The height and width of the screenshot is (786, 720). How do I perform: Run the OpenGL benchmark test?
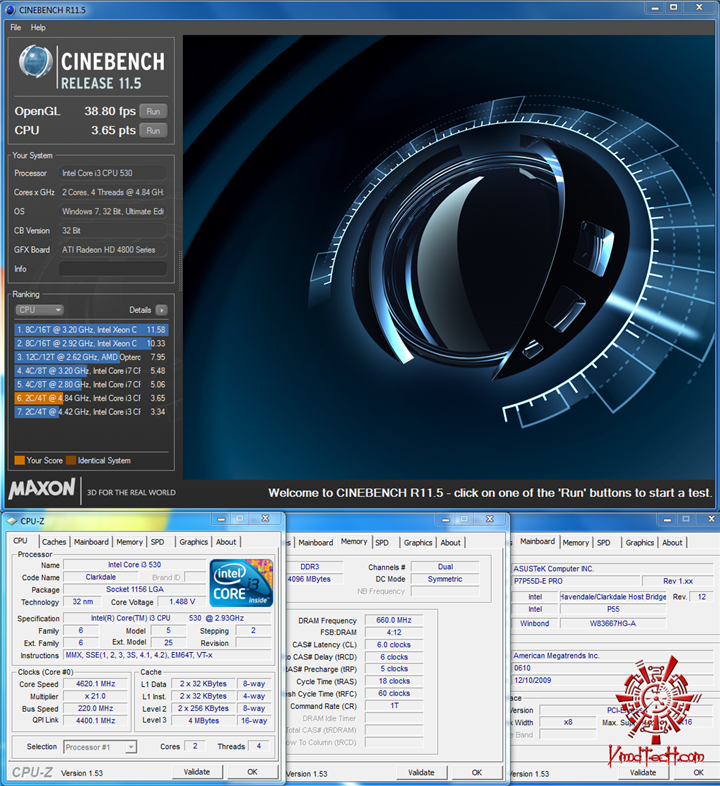153,111
